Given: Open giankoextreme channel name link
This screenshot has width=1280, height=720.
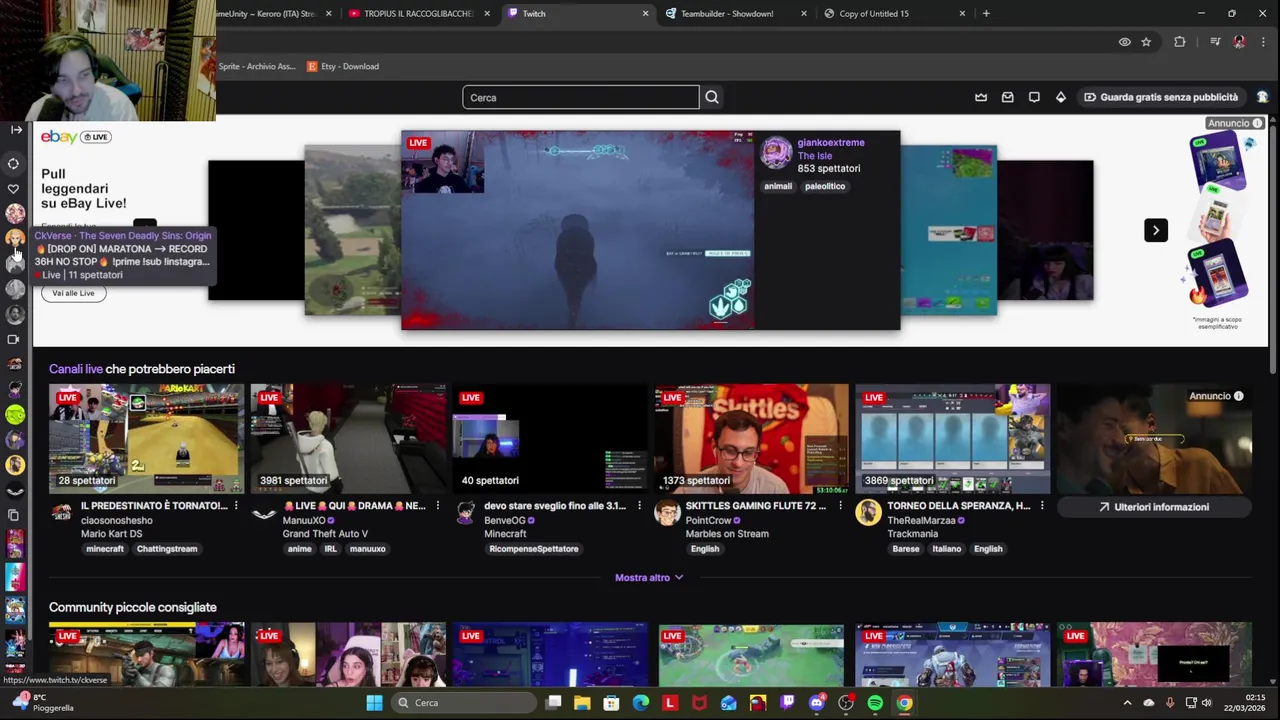Looking at the screenshot, I should (831, 142).
